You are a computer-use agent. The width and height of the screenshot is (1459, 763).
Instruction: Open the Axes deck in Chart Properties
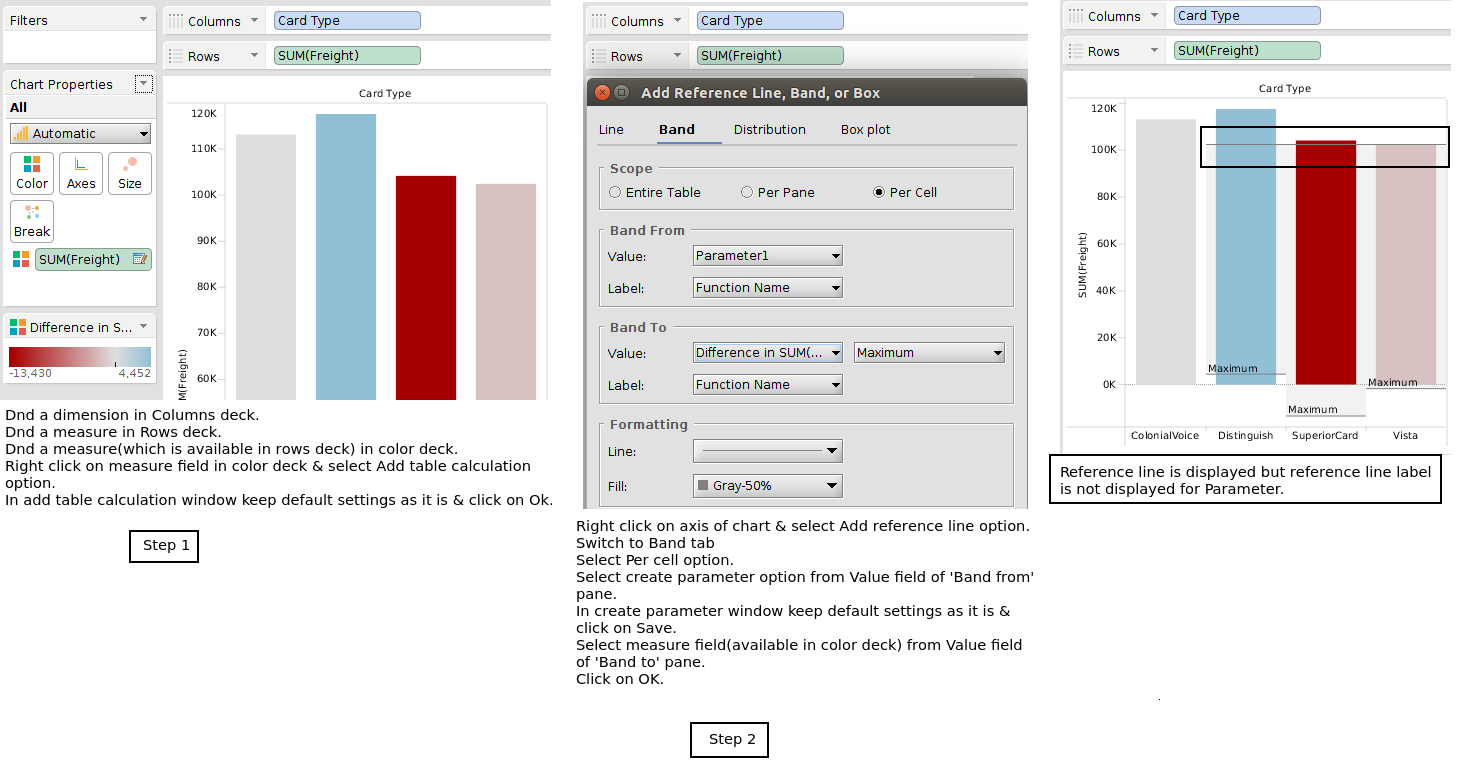81,173
